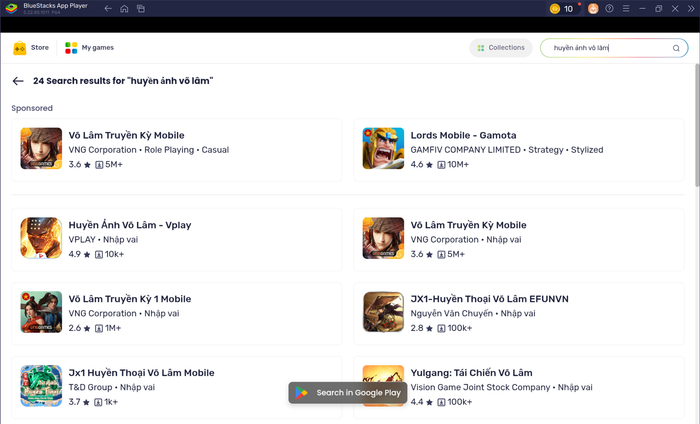Click the magnifier search icon
700x424 pixels.
click(676, 48)
